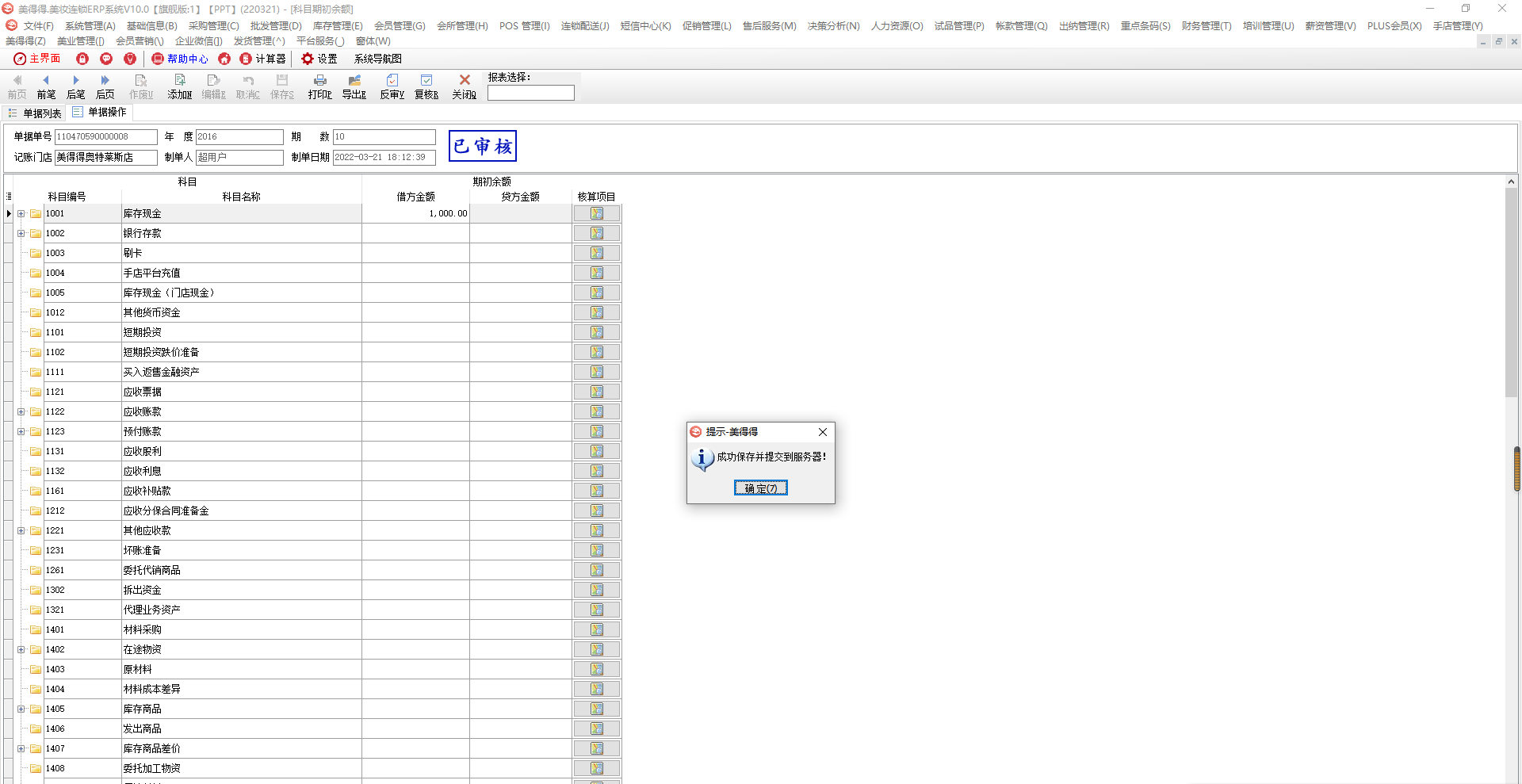Switch to the 单据列表 tab

pos(35,113)
